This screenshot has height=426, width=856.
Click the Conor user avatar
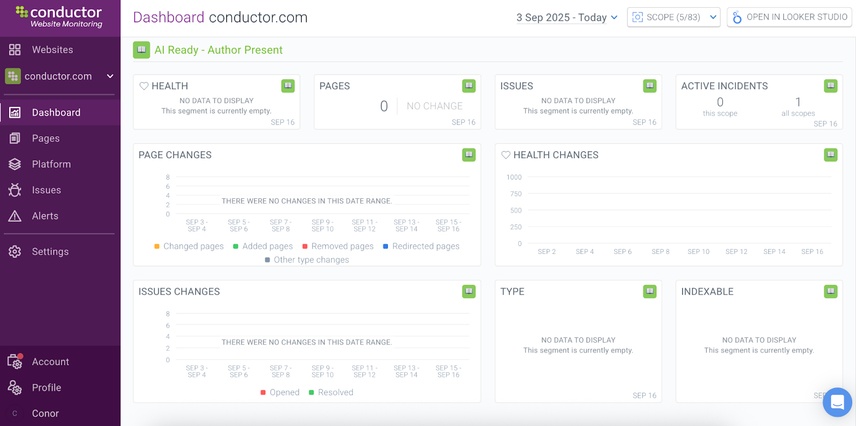[x=15, y=413]
